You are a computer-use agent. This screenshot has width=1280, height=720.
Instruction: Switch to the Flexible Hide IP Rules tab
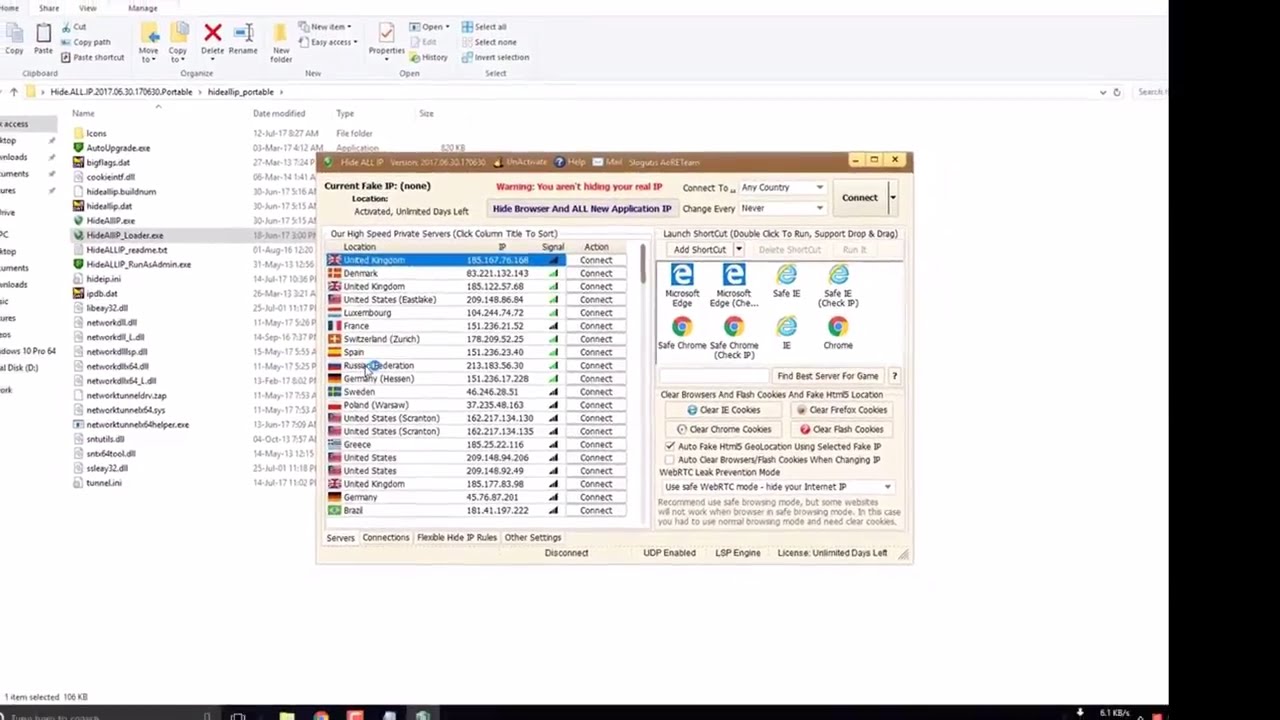[x=456, y=537]
